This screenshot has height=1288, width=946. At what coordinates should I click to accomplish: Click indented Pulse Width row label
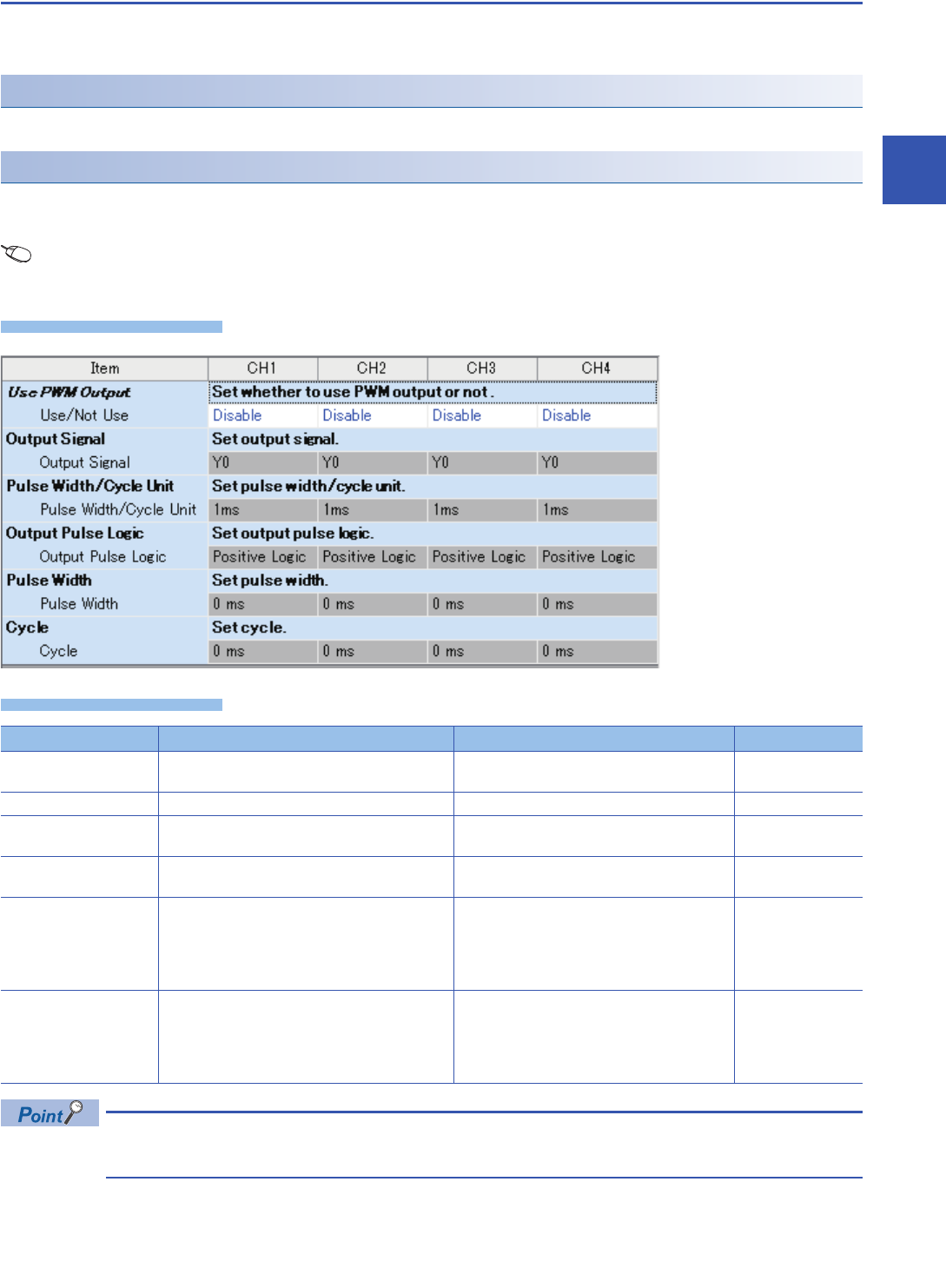[x=79, y=603]
